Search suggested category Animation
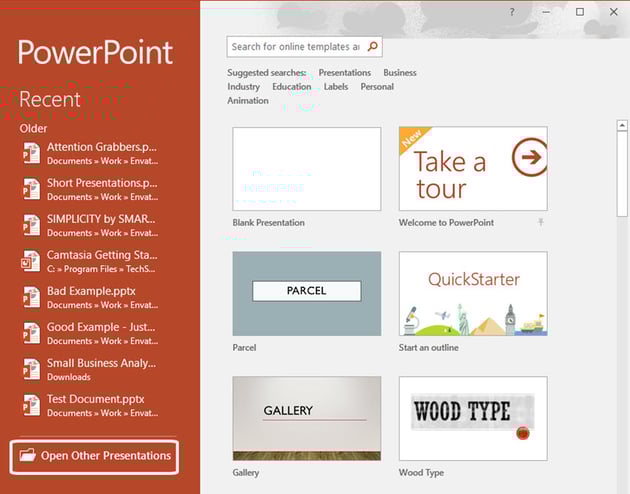Image resolution: width=630 pixels, height=494 pixels. coord(248,101)
